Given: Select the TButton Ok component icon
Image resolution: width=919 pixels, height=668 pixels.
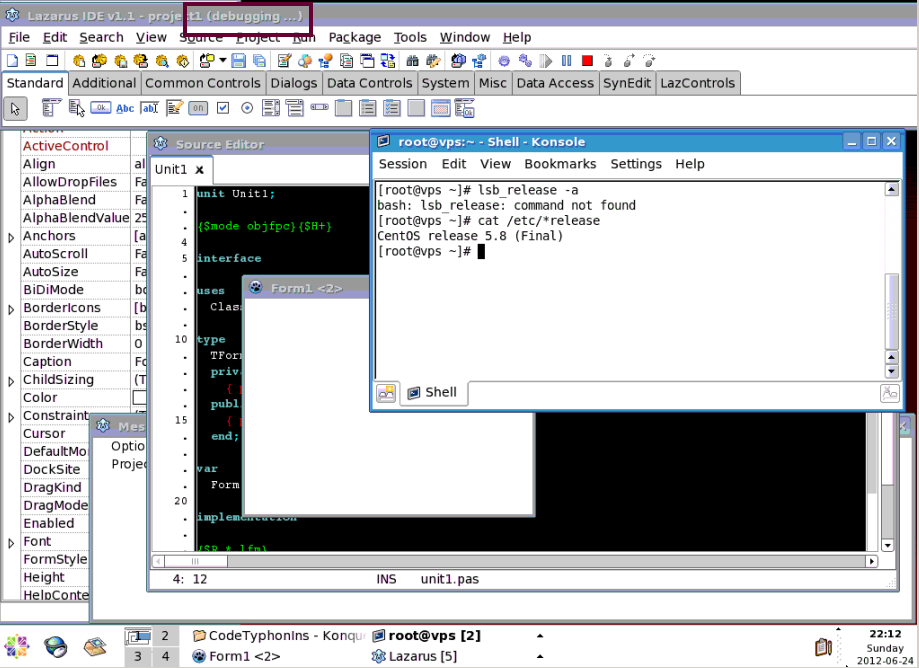Looking at the screenshot, I should point(101,108).
